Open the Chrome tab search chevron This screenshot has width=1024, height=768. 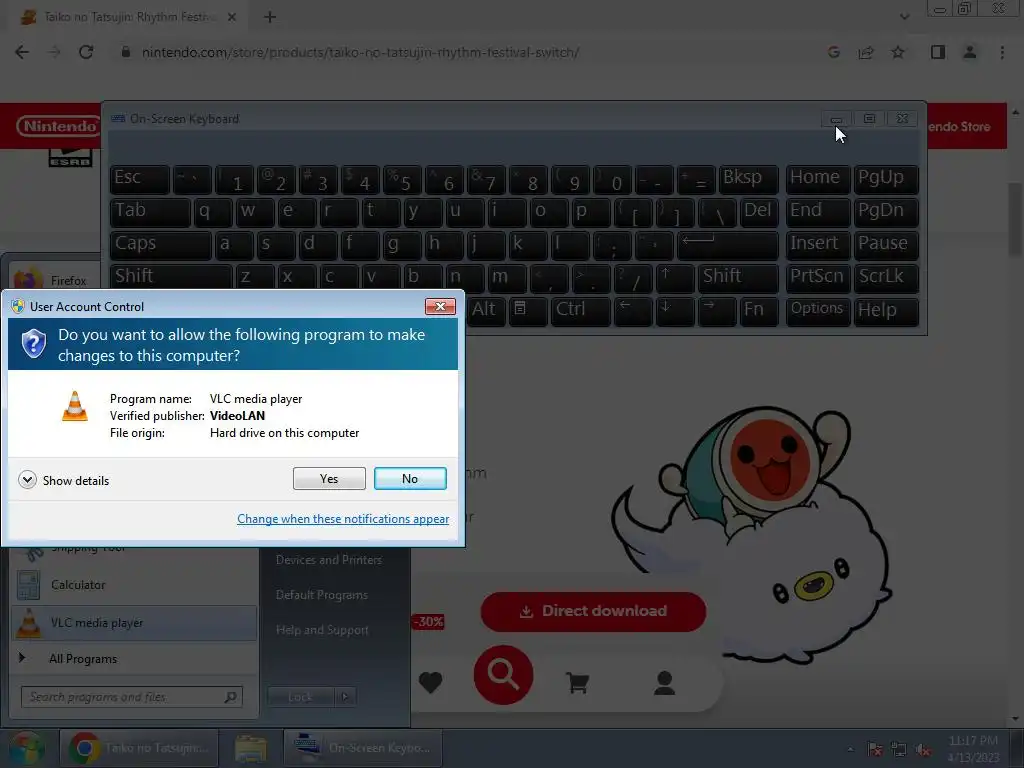coord(904,17)
